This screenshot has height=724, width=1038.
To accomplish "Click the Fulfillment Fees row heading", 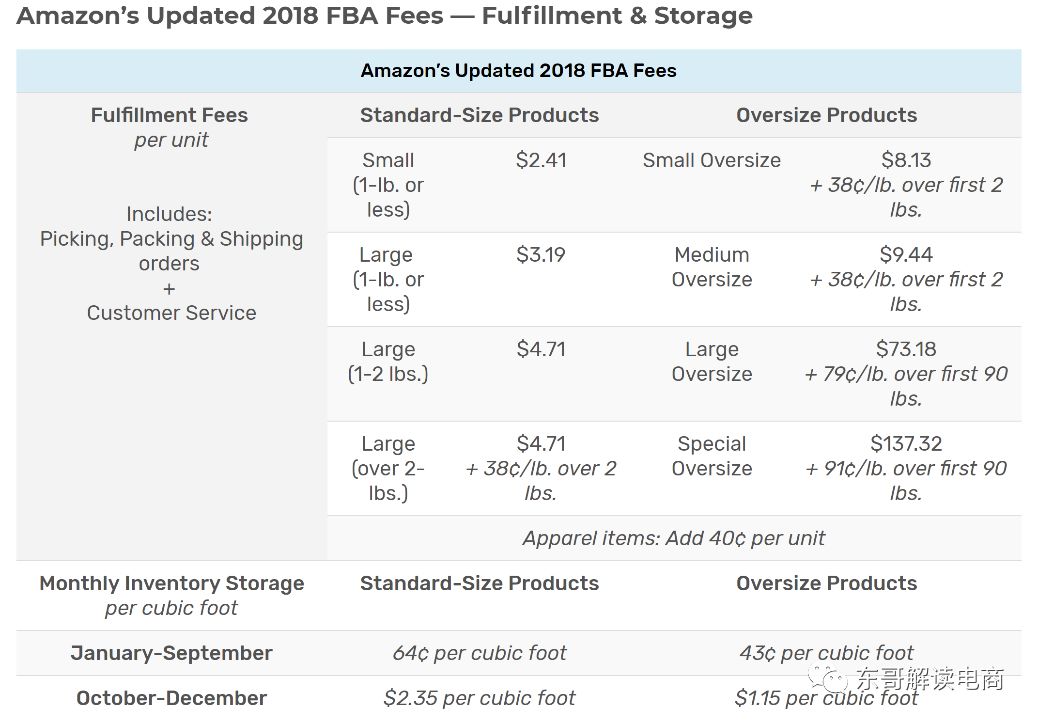I will pyautogui.click(x=169, y=115).
